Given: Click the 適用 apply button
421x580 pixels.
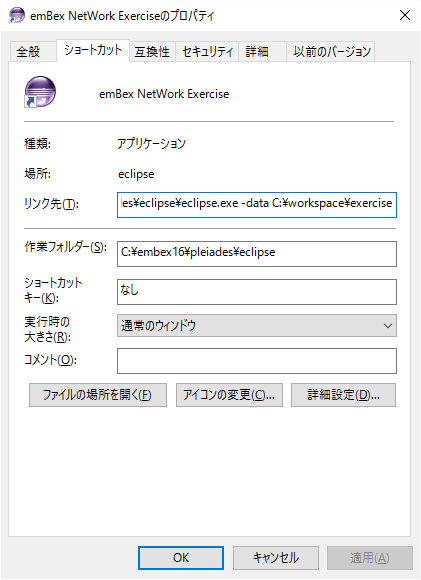Looking at the screenshot, I should click(x=370, y=558).
